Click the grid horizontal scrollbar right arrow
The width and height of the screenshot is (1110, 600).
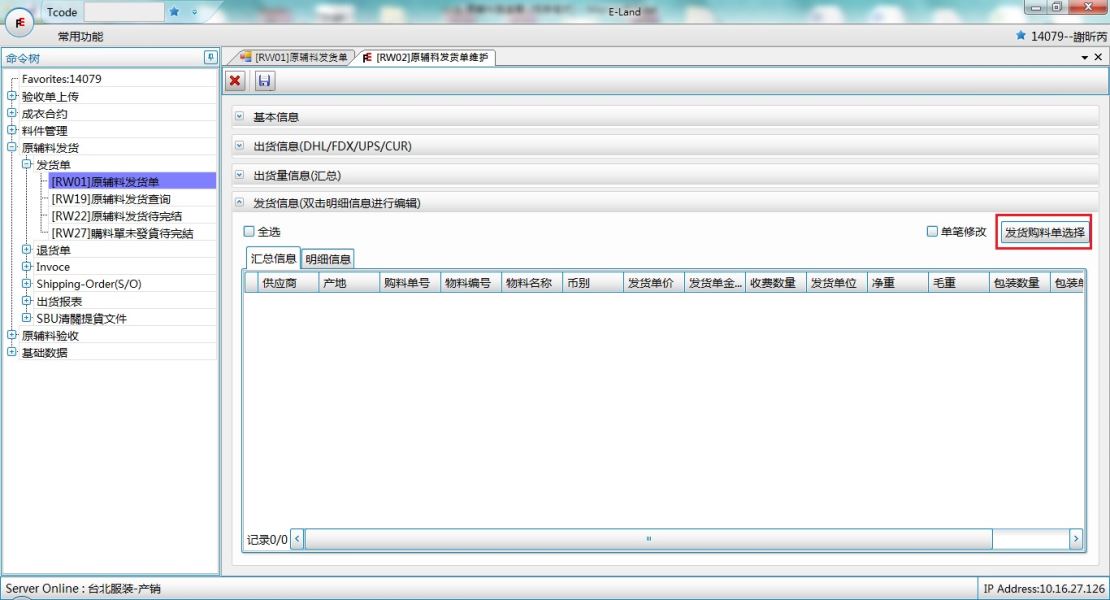[1076, 539]
